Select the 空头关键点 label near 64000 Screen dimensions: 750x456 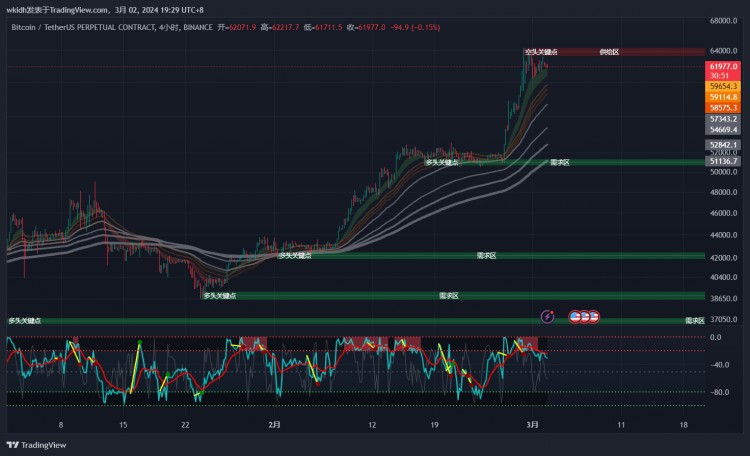coord(541,52)
